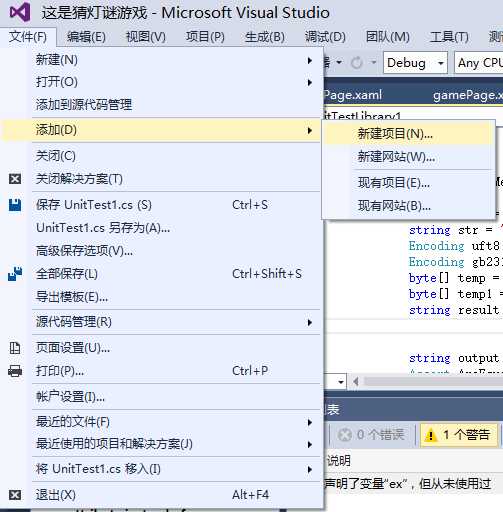Click the 说明 column header

click(338, 461)
